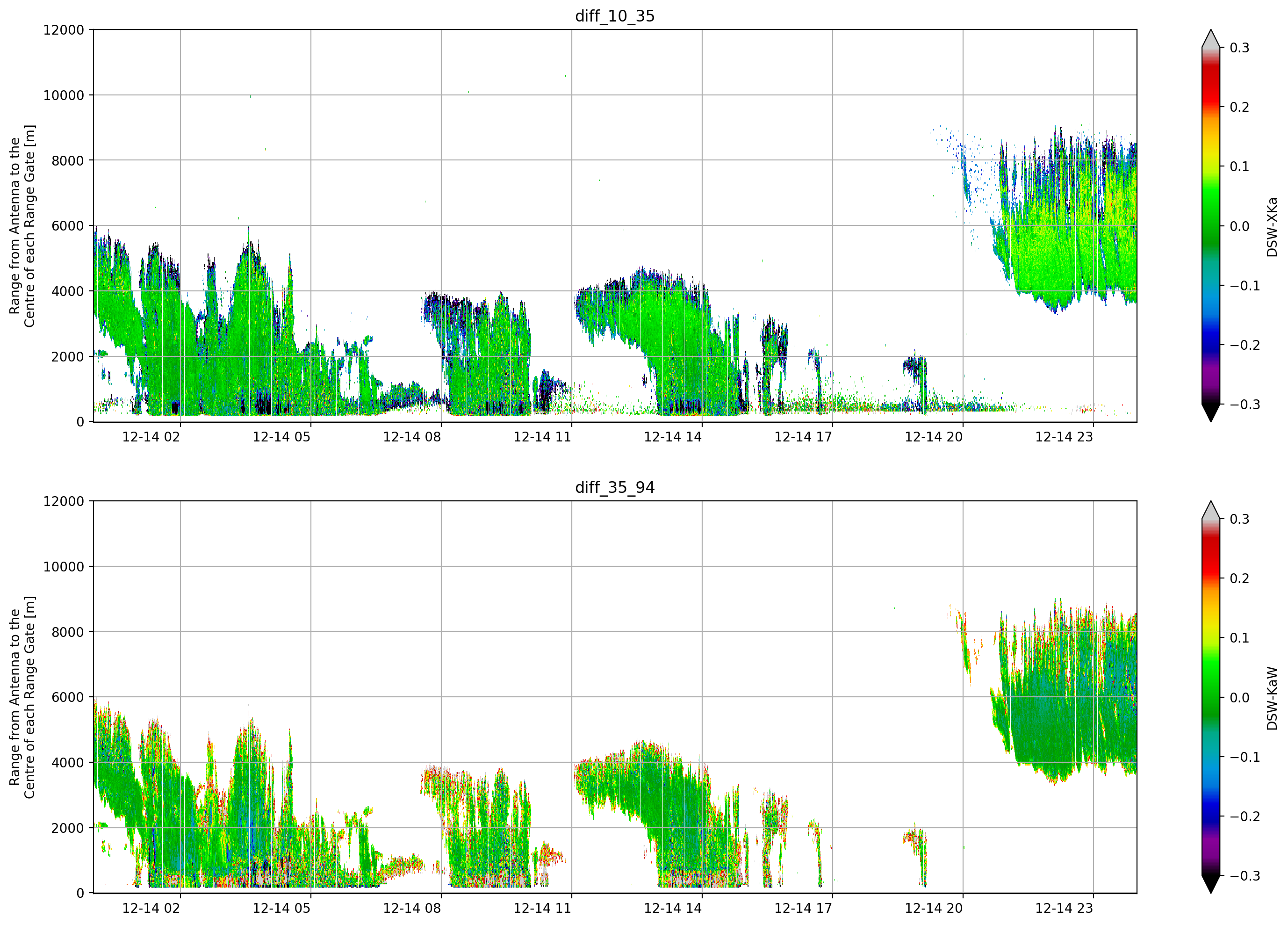Click the grey upper arrow of DSW-XKa colorbar
Image resolution: width=1288 pixels, height=925 pixels.
click(1211, 39)
